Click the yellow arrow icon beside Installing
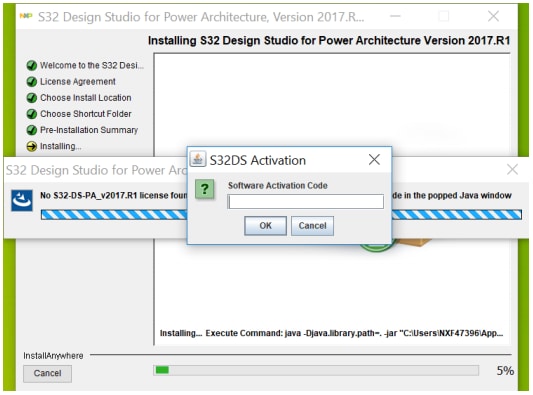Viewport: 533px width, 395px height. coord(32,146)
